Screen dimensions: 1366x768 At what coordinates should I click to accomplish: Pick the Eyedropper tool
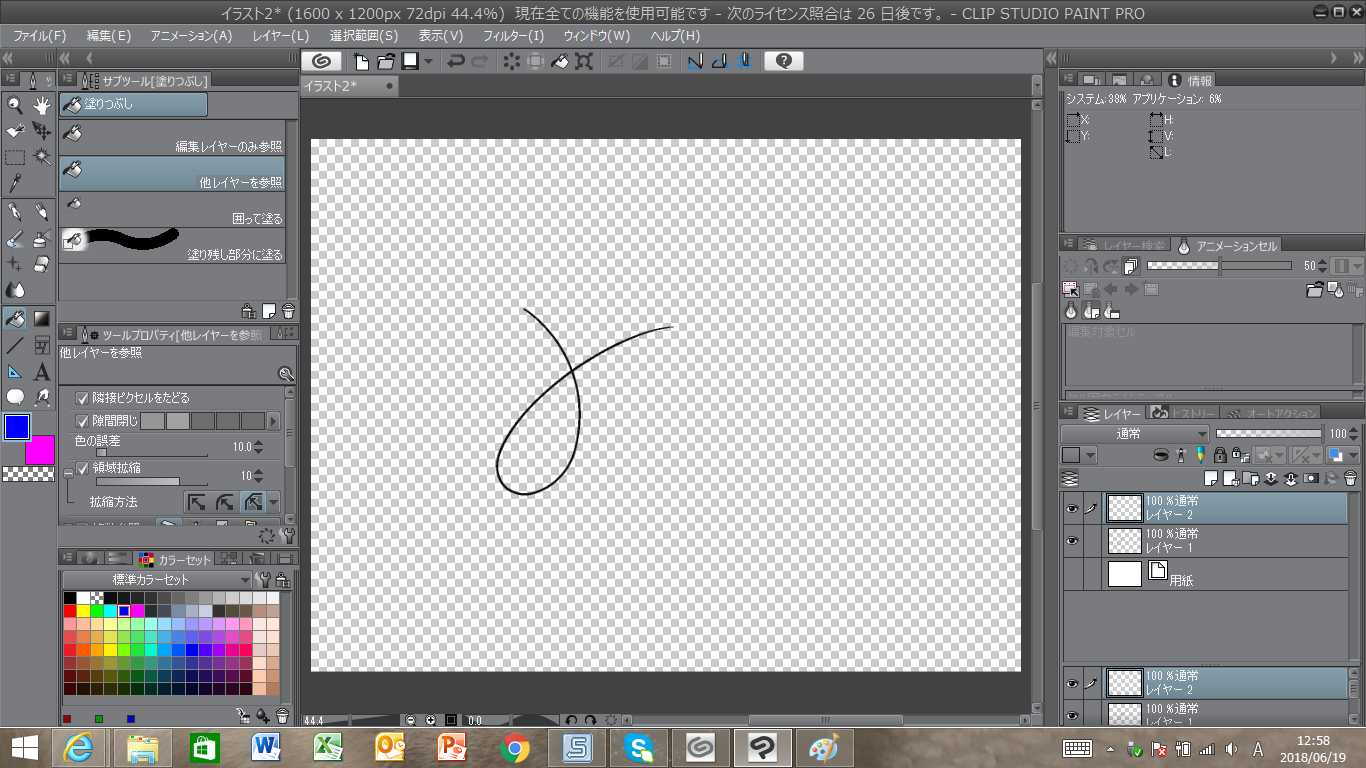click(15, 183)
